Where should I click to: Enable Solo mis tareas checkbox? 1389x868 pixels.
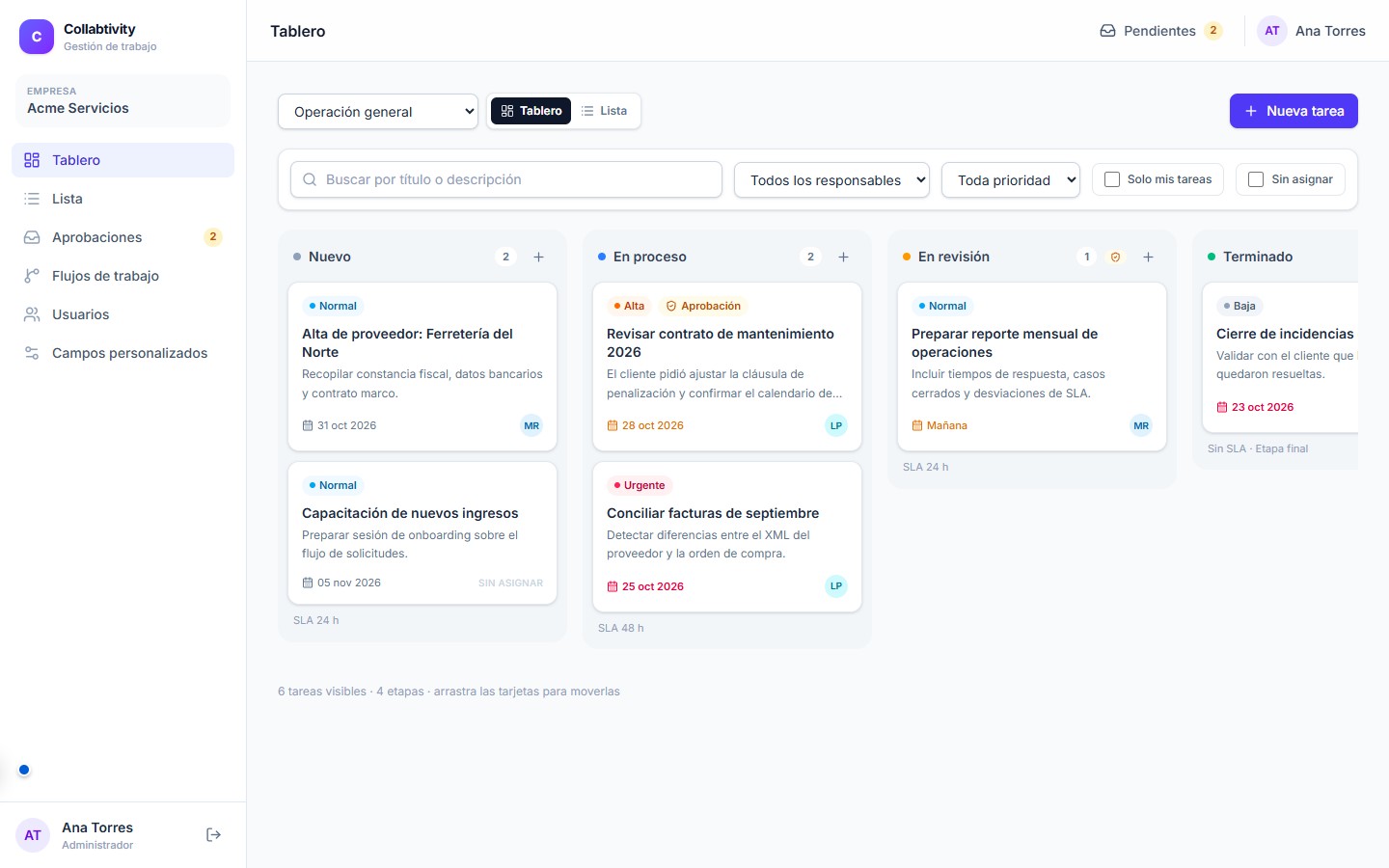pos(1112,179)
